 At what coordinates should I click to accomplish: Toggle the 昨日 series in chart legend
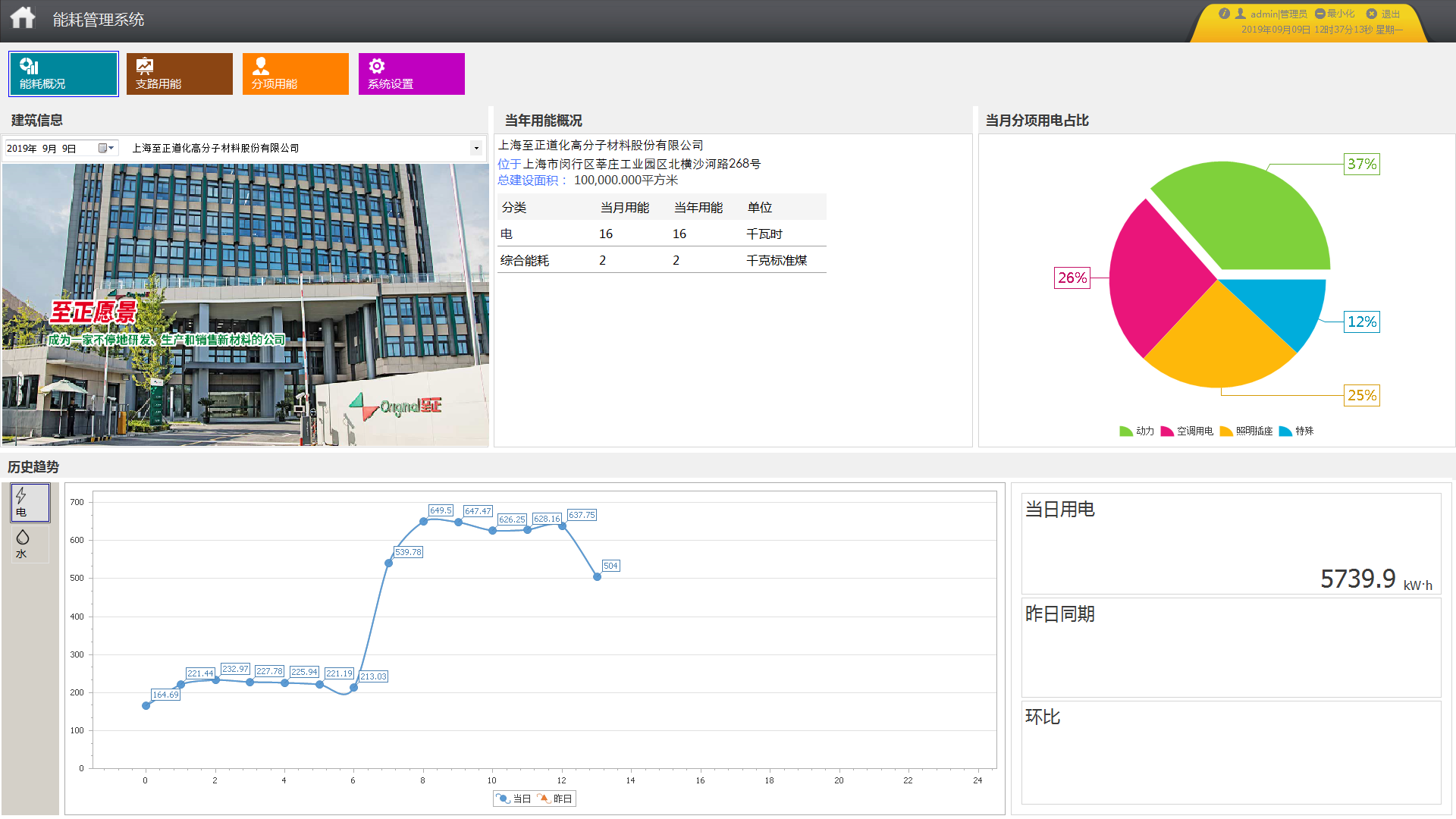click(x=555, y=799)
